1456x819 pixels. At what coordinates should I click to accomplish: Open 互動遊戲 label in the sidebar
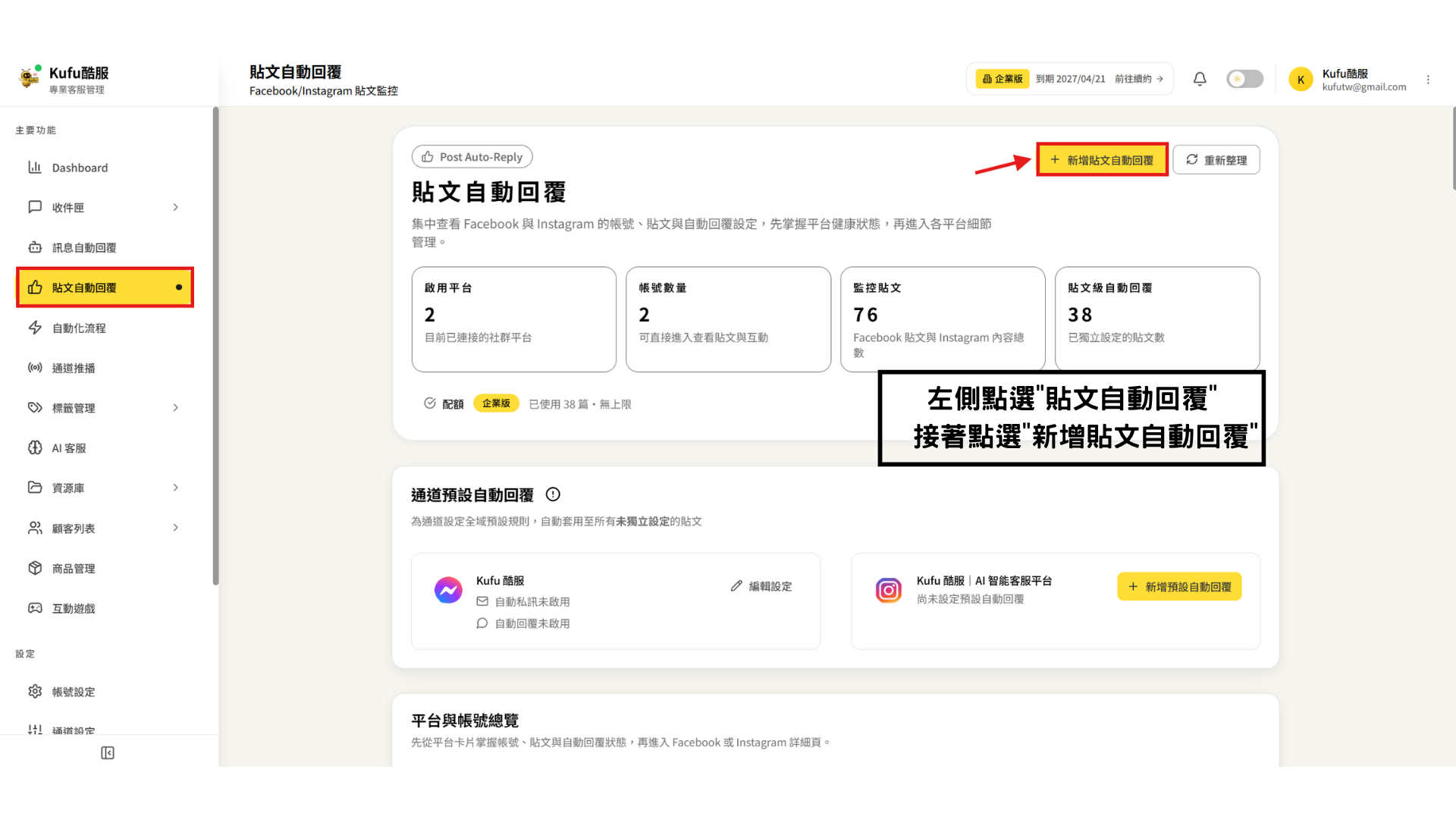point(74,609)
